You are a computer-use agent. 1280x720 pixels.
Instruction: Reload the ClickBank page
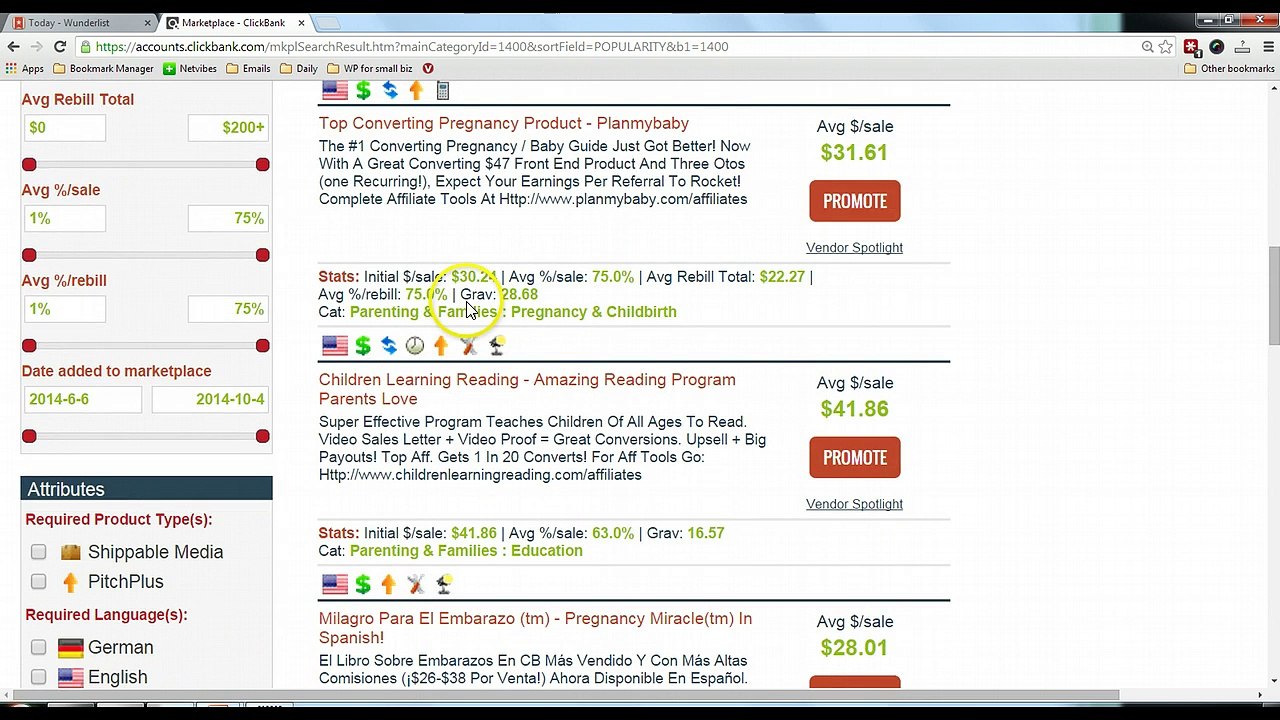[x=60, y=46]
